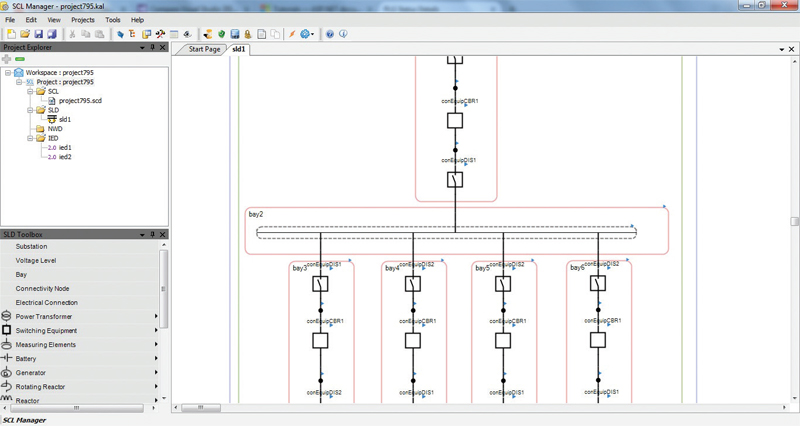Screen dimensions: 800x426
Task: Click the canvas vertical scrollbar thumb
Action: tap(795, 221)
